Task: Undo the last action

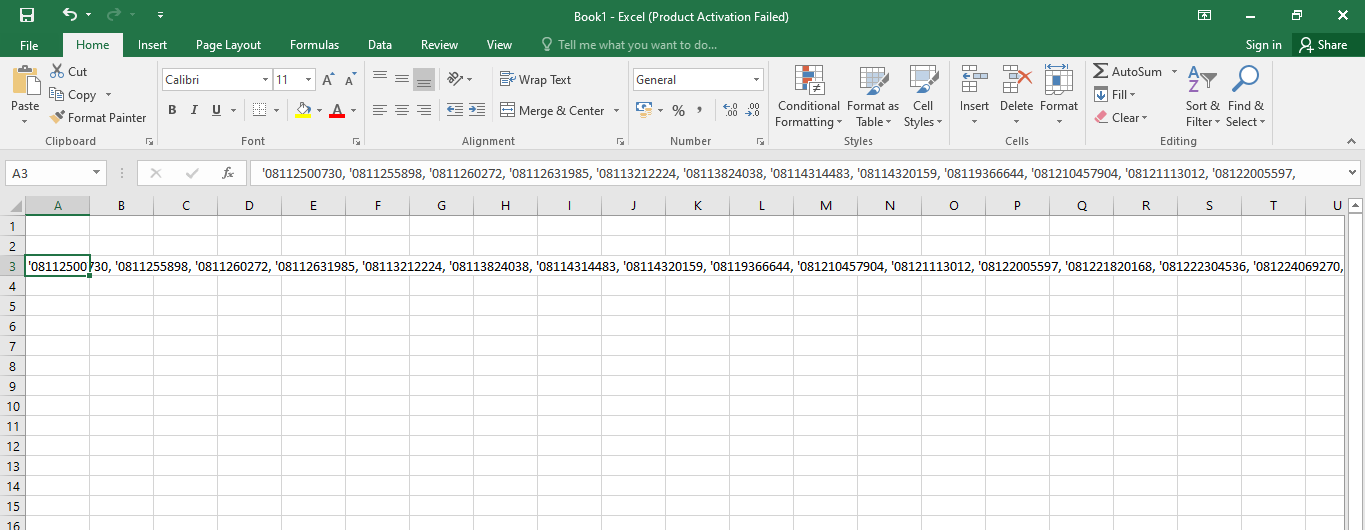Action: click(x=69, y=15)
